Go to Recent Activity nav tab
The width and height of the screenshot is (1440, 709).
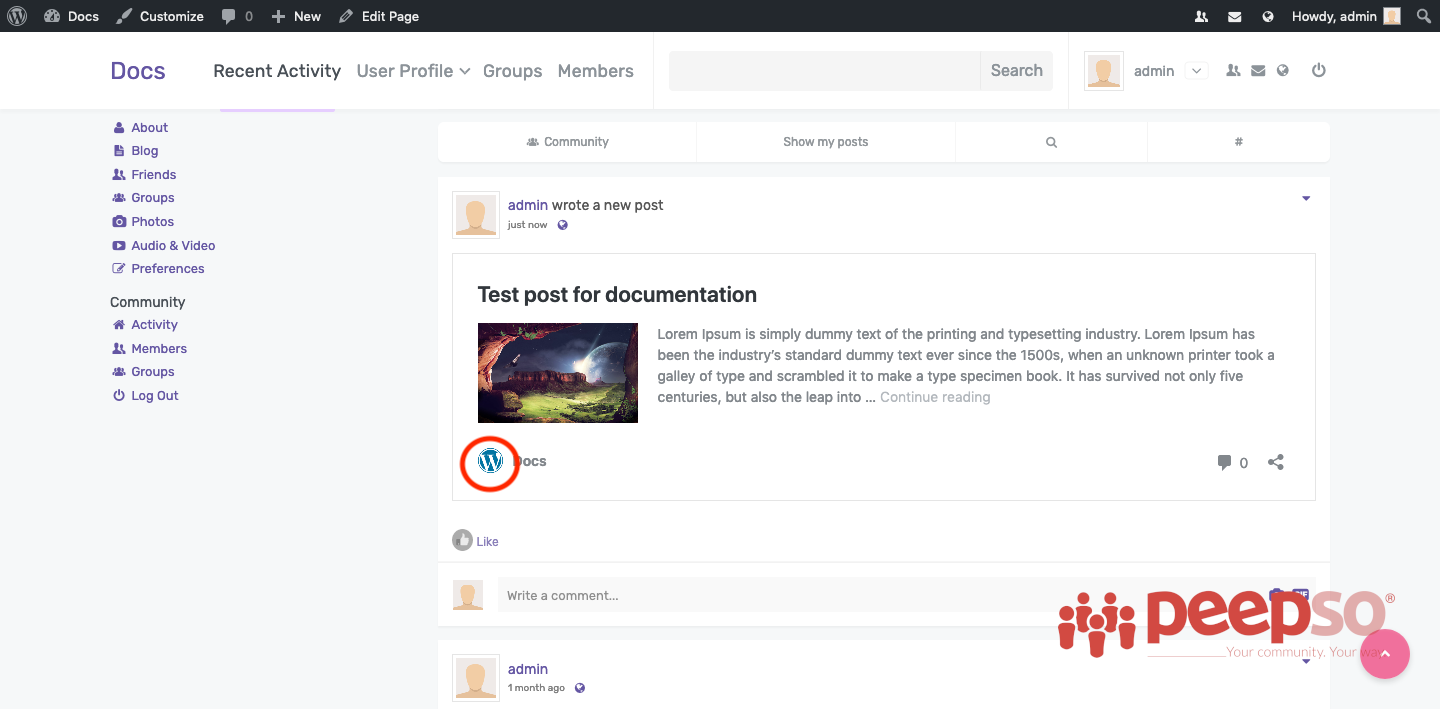(x=277, y=71)
